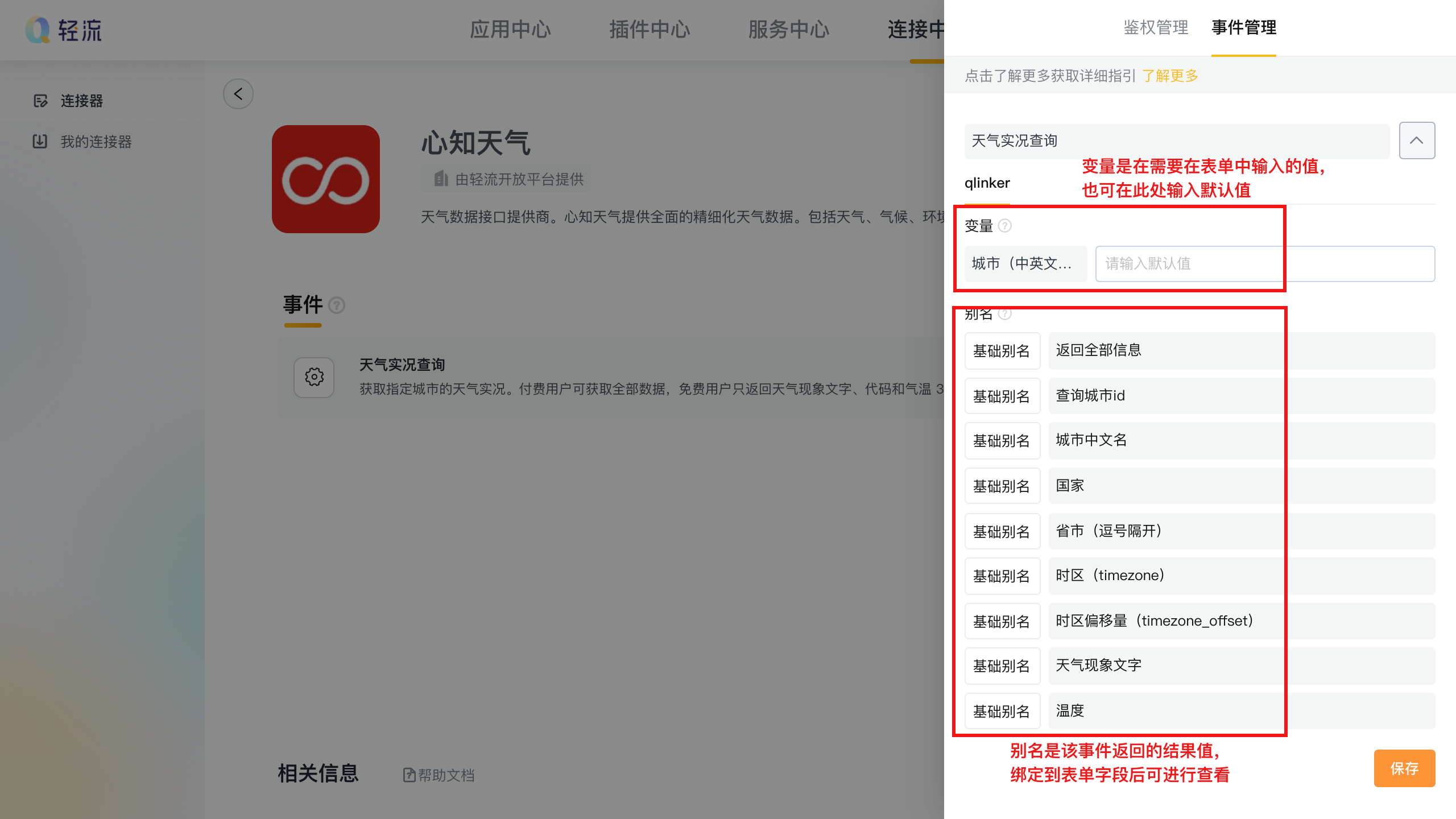This screenshot has height=819, width=1456.
Task: Click the 时区（timezone）alias field
Action: [x=1242, y=576]
